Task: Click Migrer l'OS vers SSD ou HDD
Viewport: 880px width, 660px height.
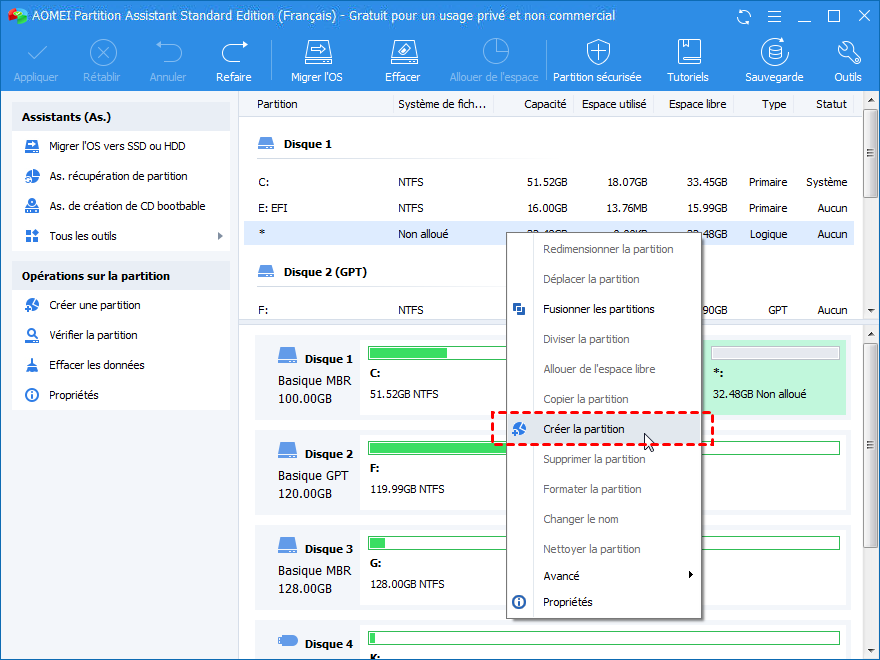Action: point(117,146)
